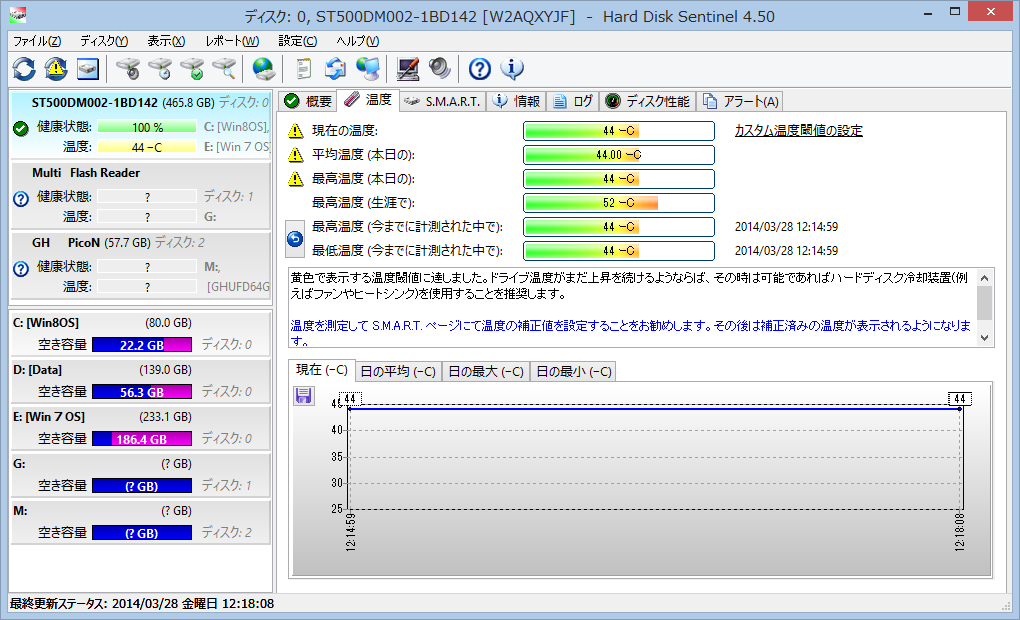Select the Multi Flash Reader disk entry
The width and height of the screenshot is (1020, 620).
(x=141, y=195)
